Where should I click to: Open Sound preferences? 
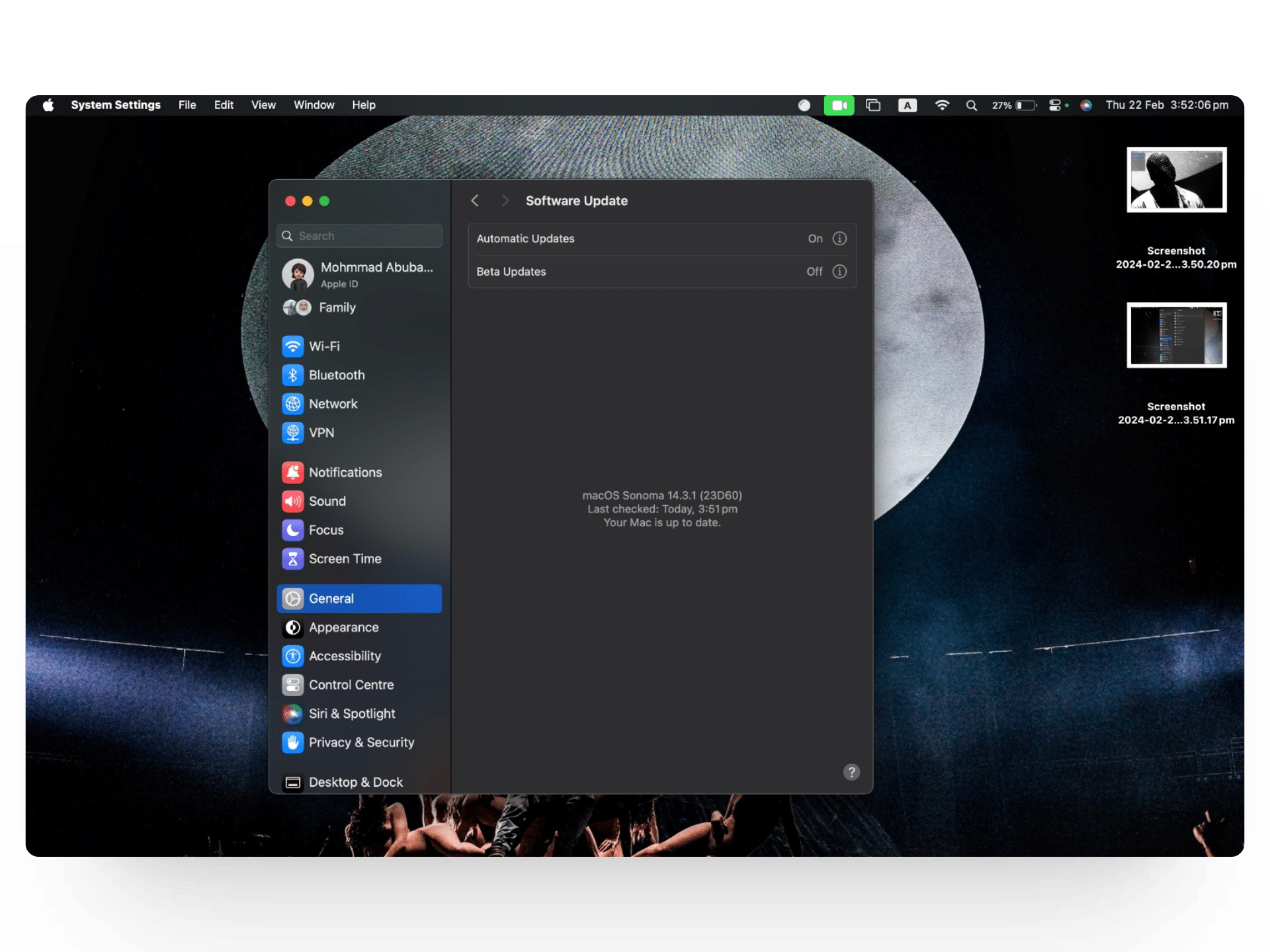pos(327,501)
